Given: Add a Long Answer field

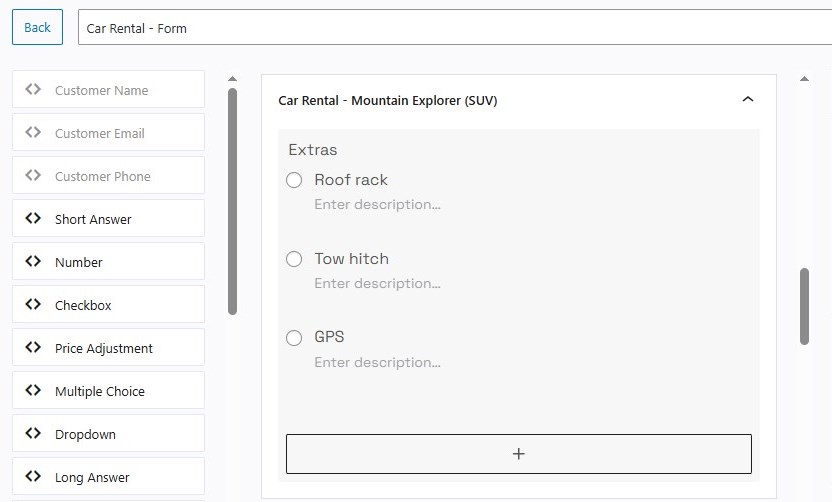Looking at the screenshot, I should coord(108,476).
